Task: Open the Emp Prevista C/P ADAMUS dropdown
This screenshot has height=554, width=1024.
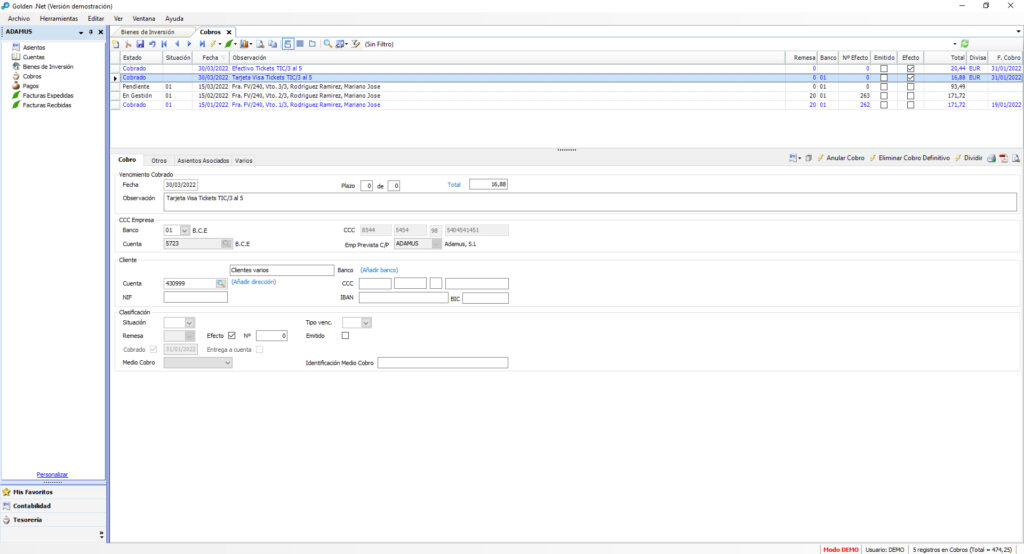Action: click(436, 244)
